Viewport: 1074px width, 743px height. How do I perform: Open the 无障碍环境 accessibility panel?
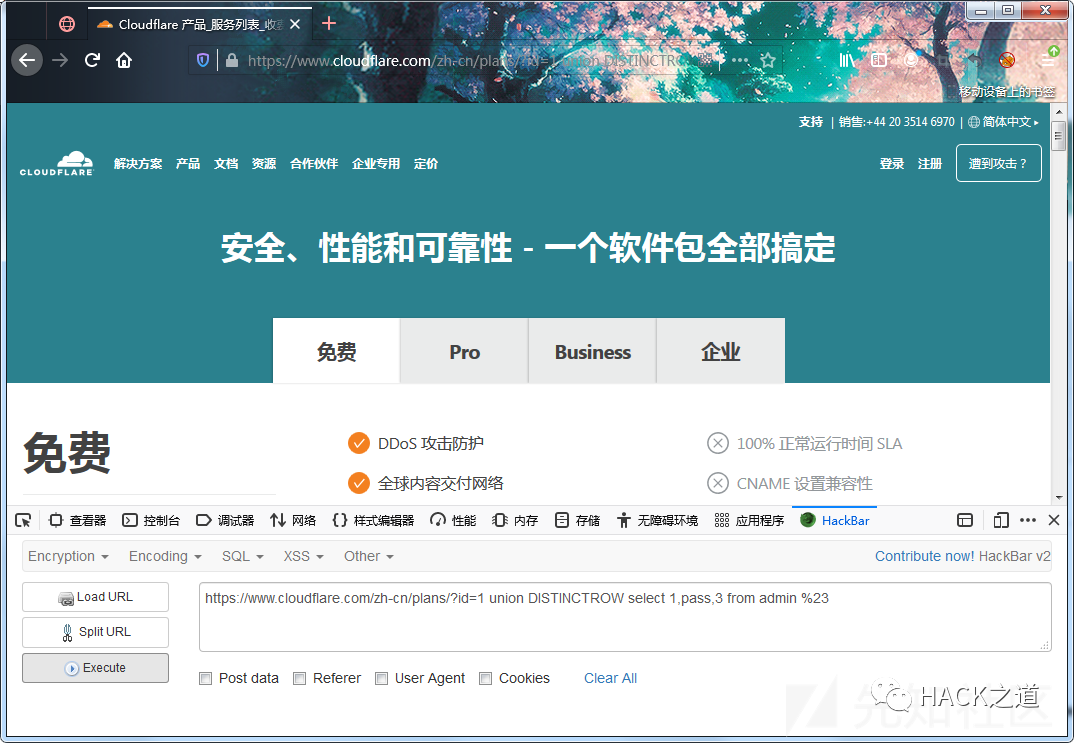(x=657, y=520)
